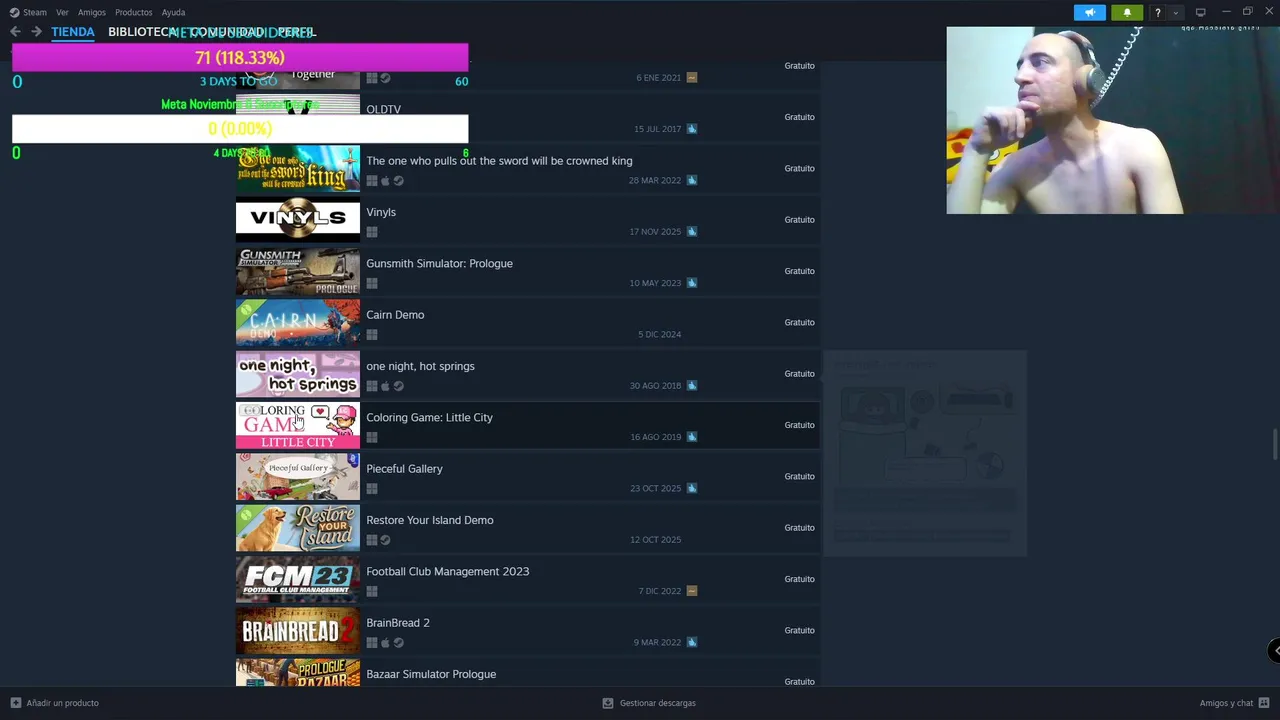Open the Cairn Demo thumbnail
1280x720 pixels.
tap(297, 322)
